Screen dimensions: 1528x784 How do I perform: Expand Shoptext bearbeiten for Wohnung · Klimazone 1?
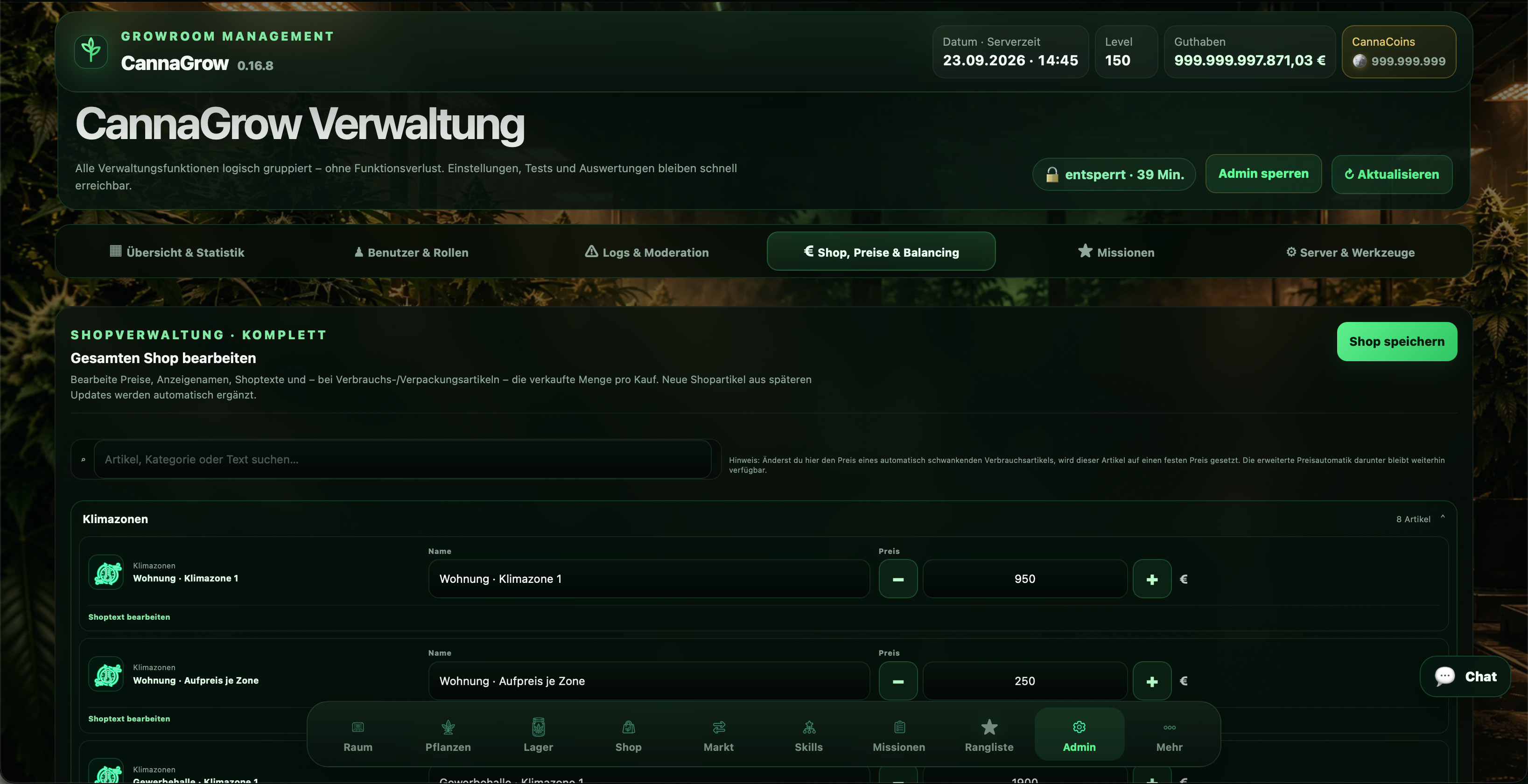tap(129, 617)
